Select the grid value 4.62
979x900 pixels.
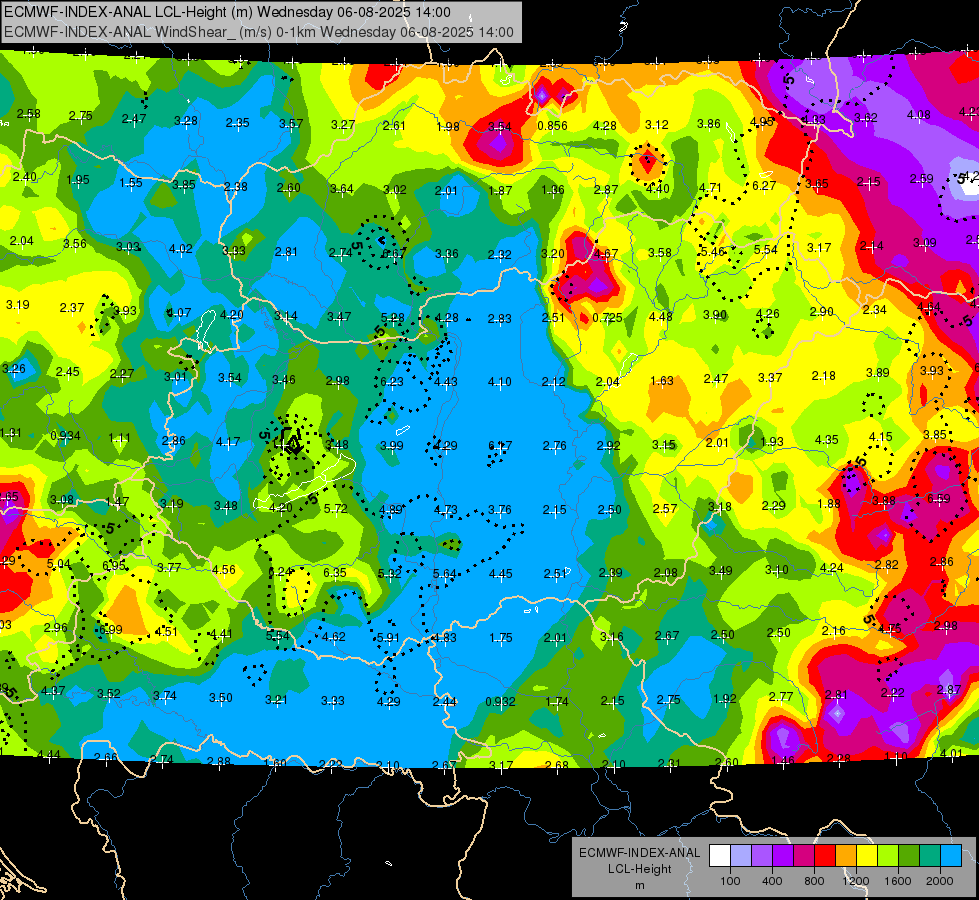pos(333,636)
